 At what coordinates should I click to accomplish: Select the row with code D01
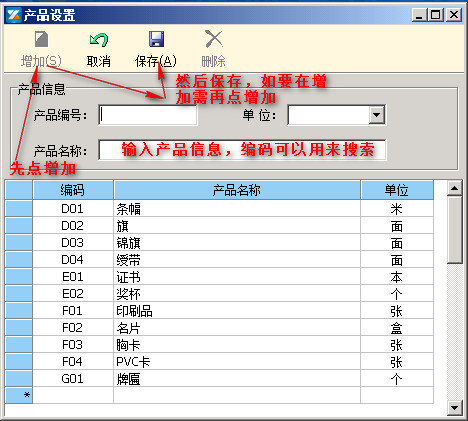220,209
